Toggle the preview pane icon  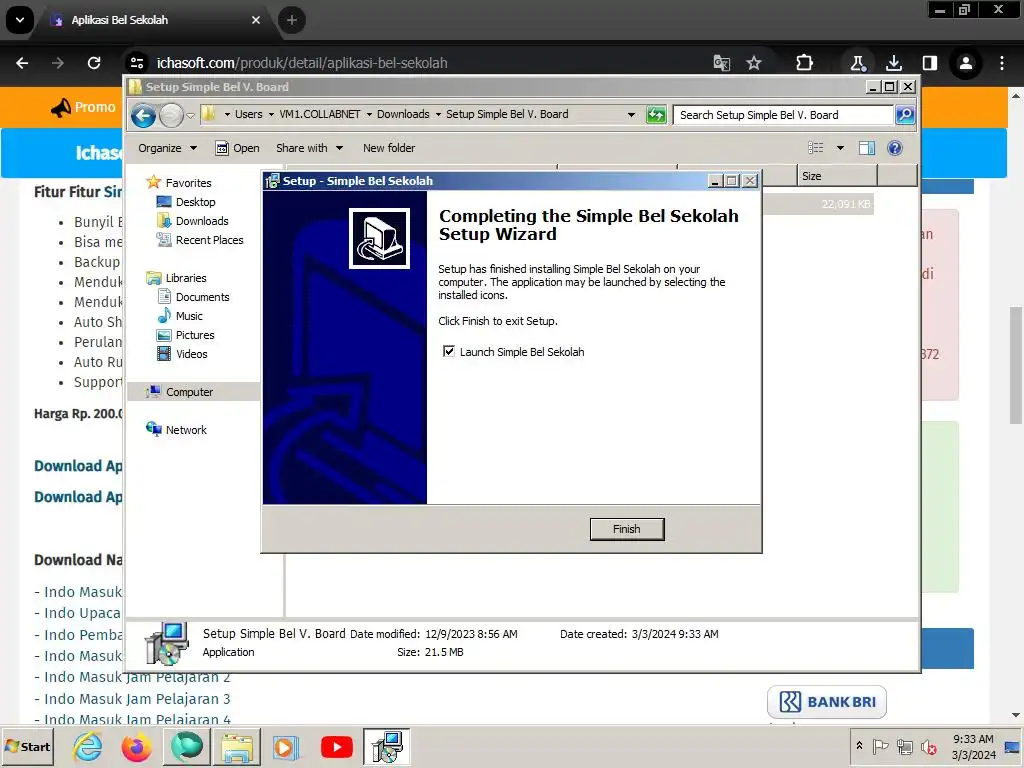click(x=867, y=148)
